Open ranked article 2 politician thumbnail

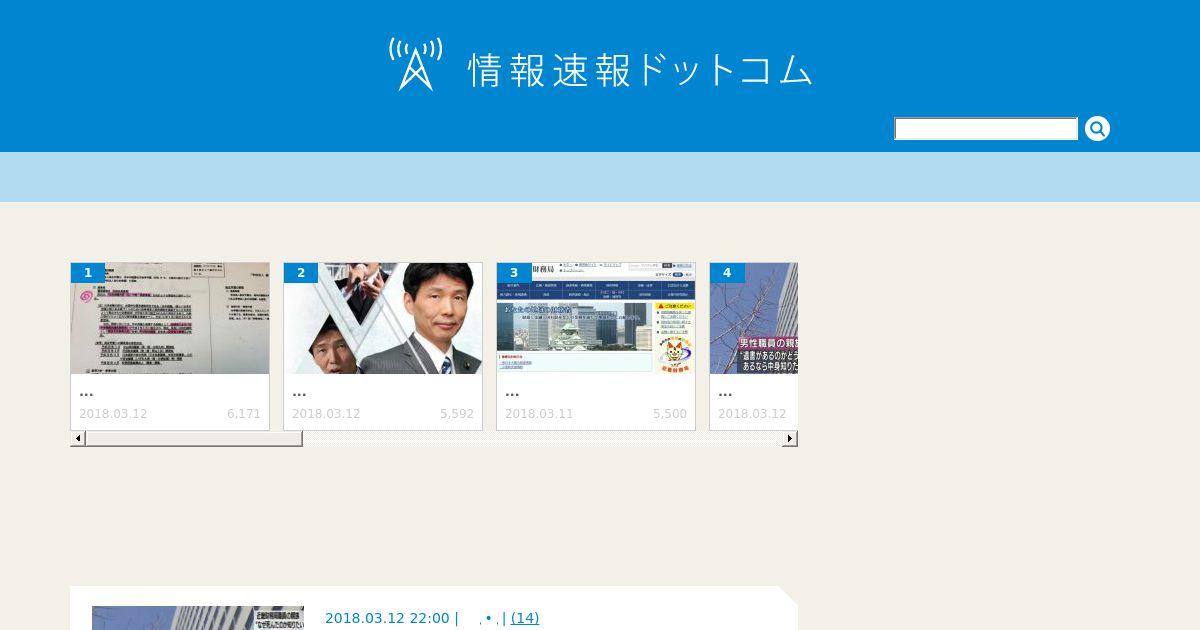(383, 318)
